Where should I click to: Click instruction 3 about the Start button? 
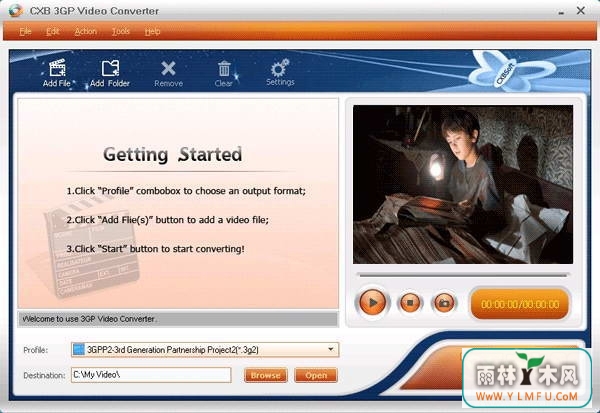(x=155, y=249)
